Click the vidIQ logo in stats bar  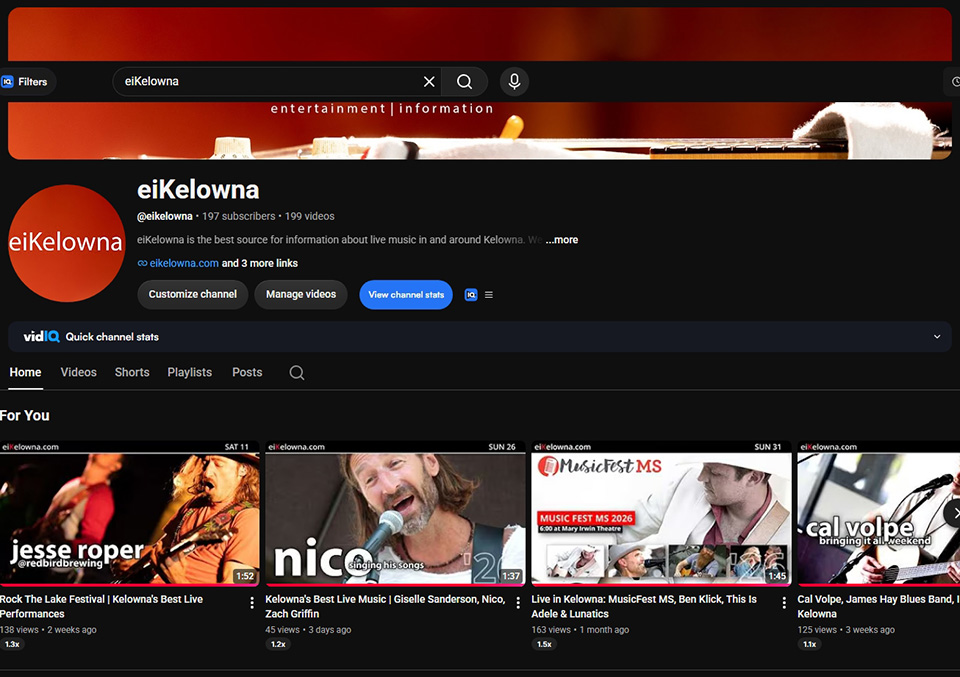[x=41, y=337]
